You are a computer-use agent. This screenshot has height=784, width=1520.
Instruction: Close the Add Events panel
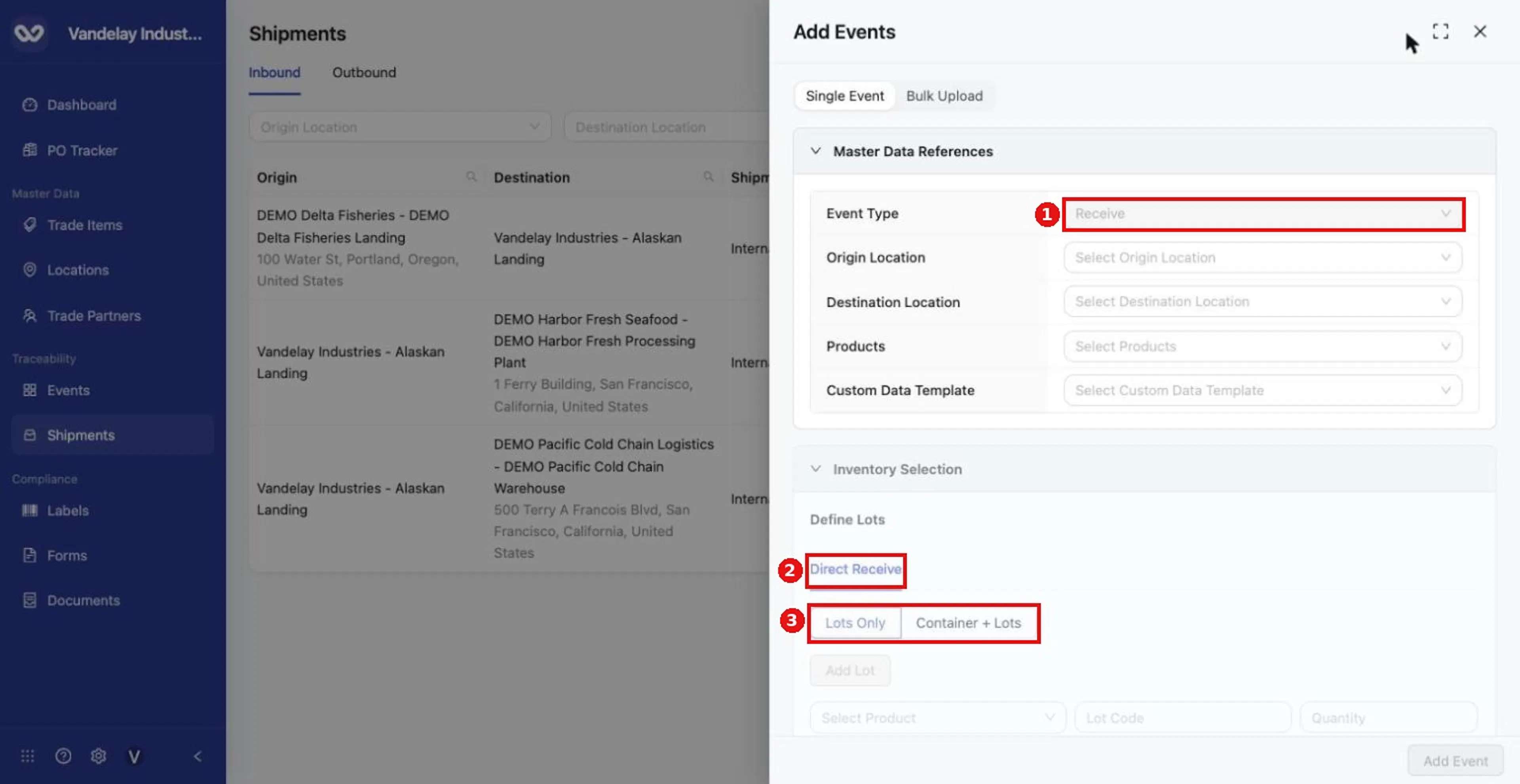[1480, 31]
